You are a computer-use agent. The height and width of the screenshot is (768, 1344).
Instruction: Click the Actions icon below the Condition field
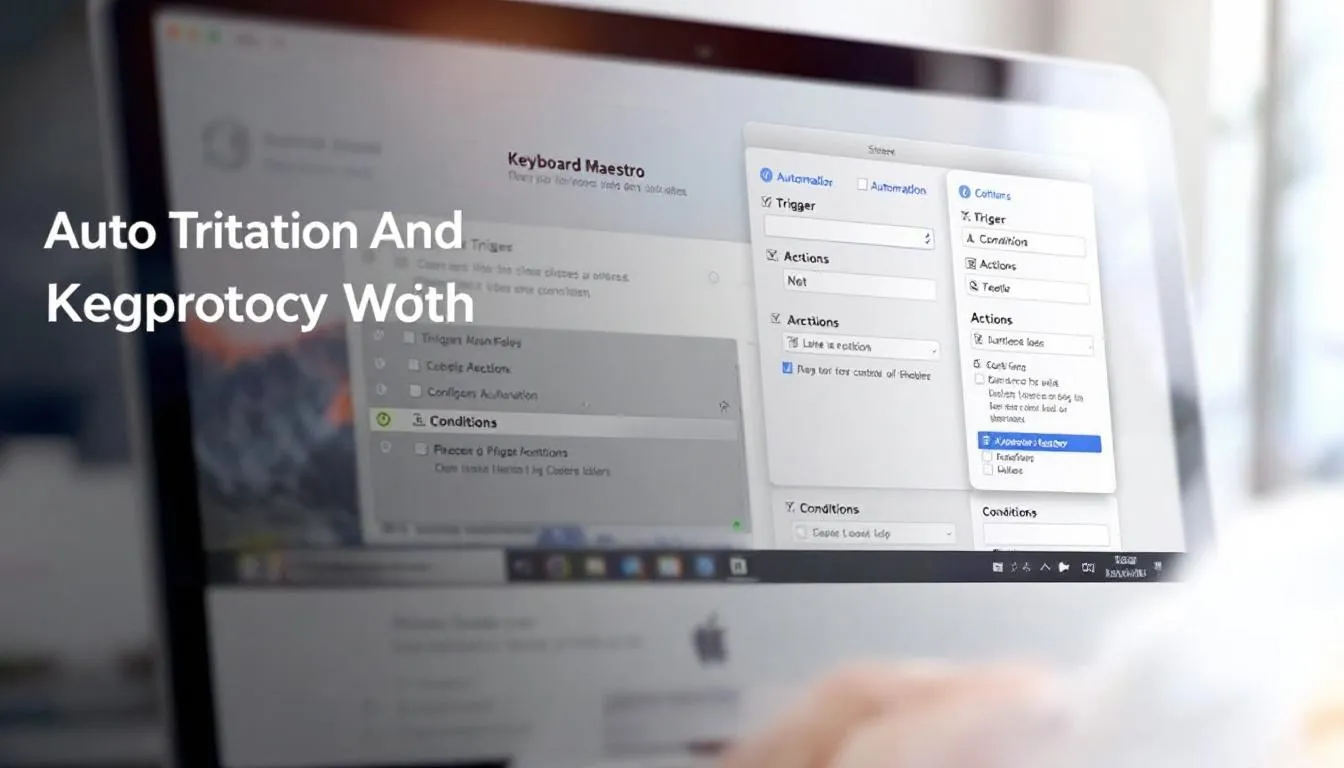click(x=970, y=265)
